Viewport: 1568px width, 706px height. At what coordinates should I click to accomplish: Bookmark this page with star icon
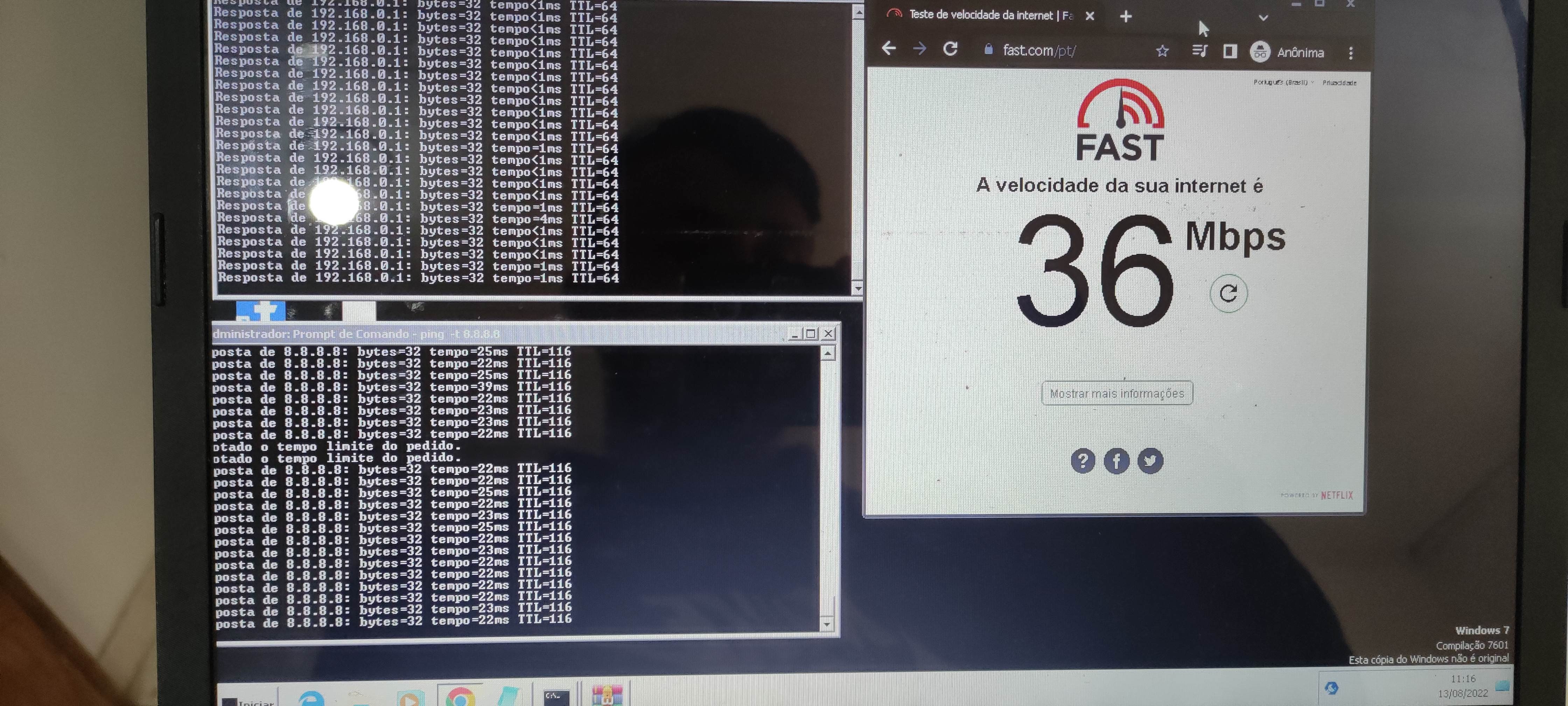point(1162,51)
